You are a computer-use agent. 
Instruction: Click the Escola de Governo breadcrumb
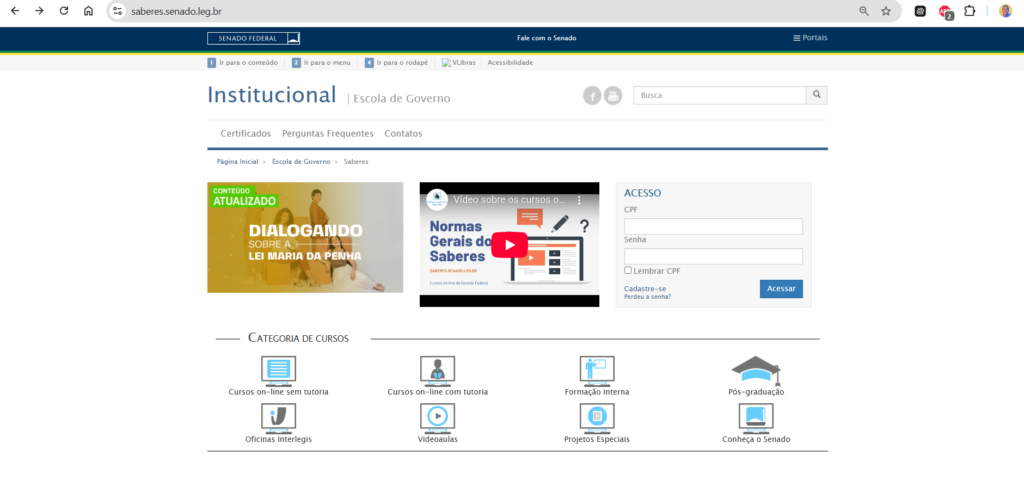(301, 161)
